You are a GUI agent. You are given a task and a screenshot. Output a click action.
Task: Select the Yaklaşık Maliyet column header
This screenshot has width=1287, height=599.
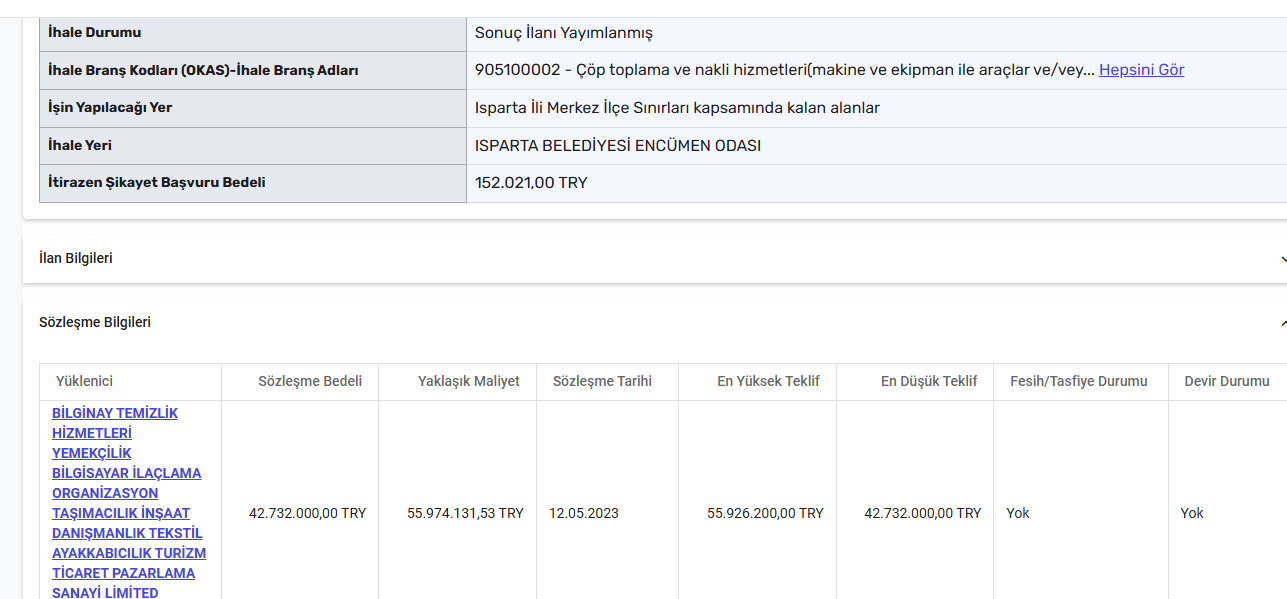[469, 381]
